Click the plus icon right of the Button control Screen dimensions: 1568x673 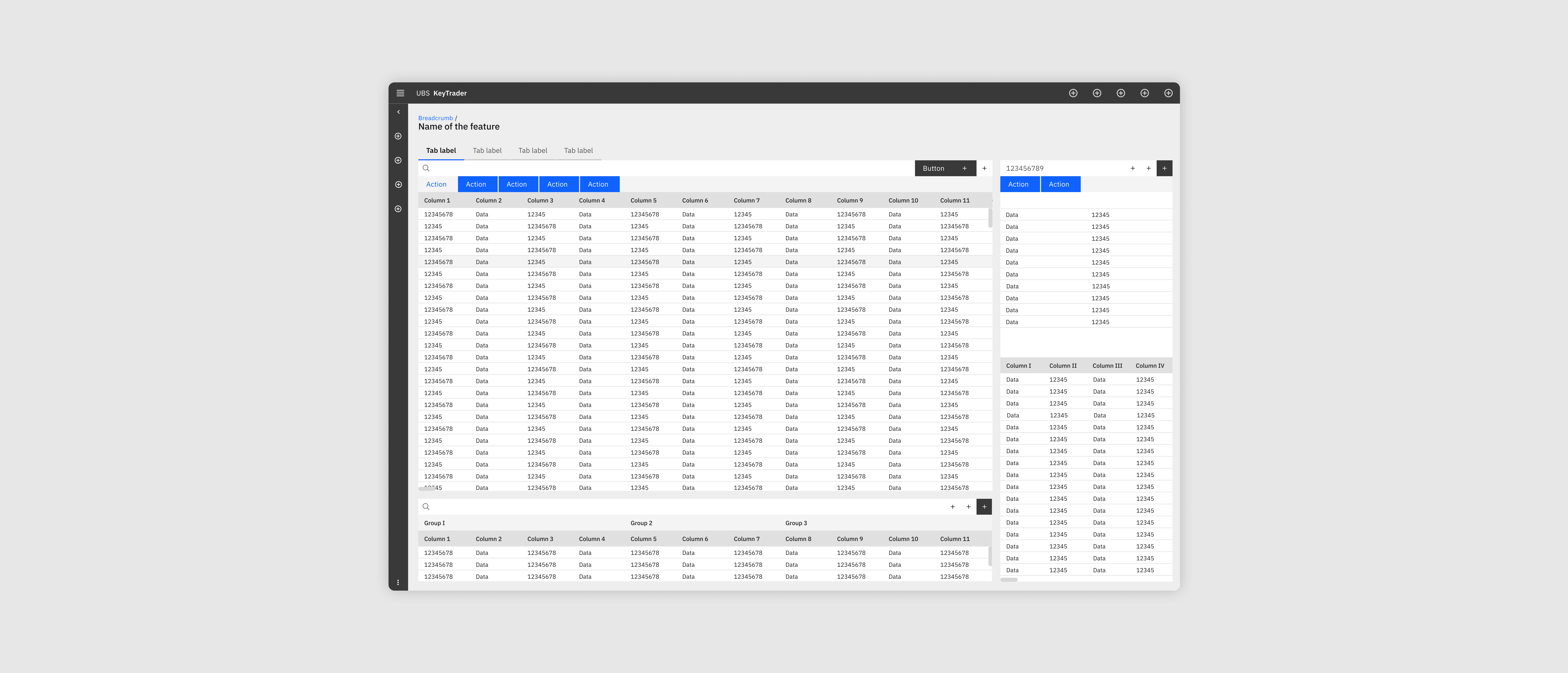pos(984,169)
